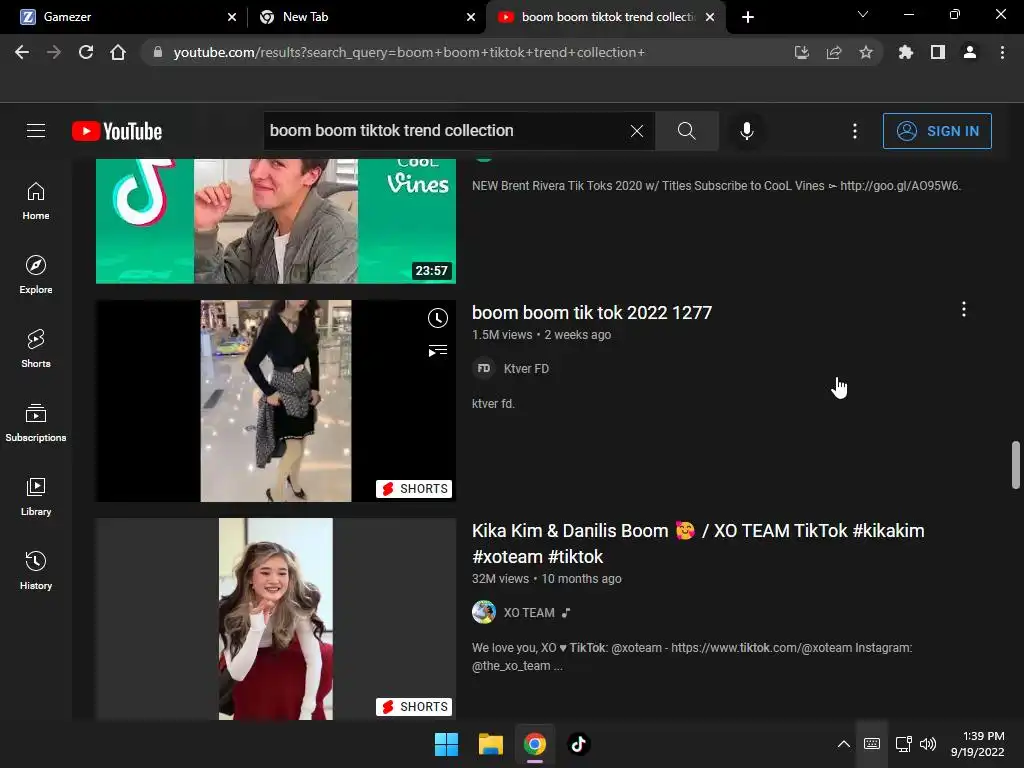
Task: Click the 'ktver fd.' description text
Action: [x=493, y=404]
